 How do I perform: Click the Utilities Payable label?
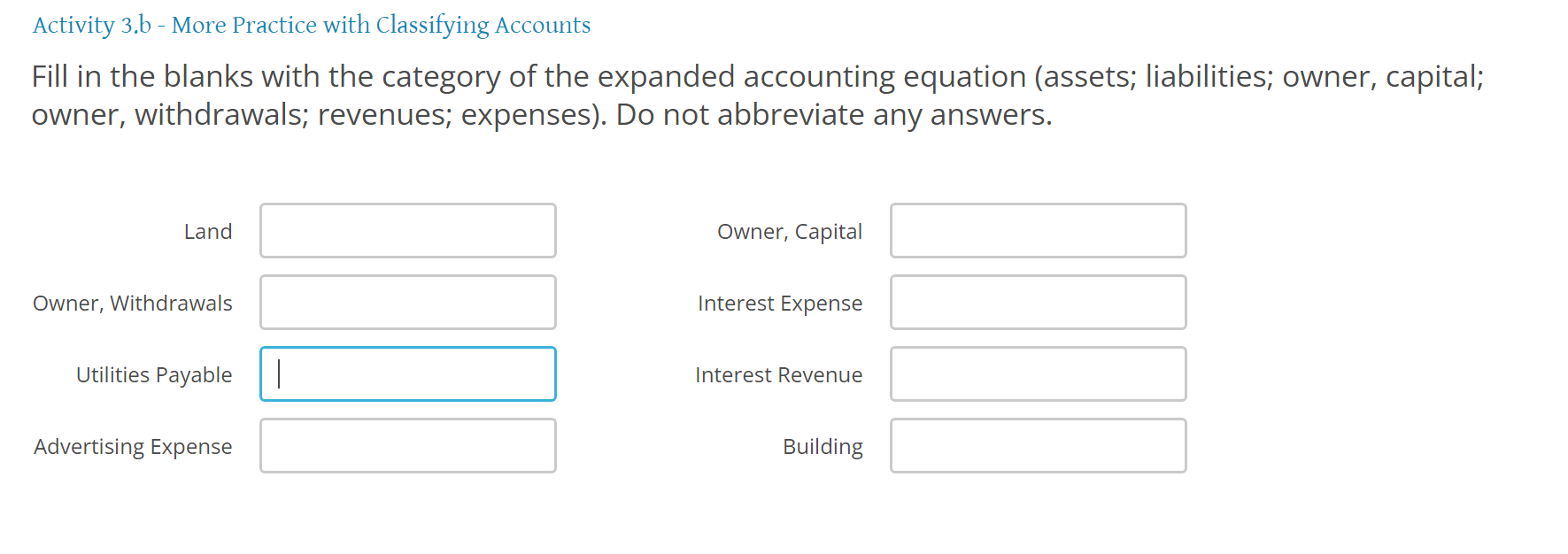(x=154, y=374)
